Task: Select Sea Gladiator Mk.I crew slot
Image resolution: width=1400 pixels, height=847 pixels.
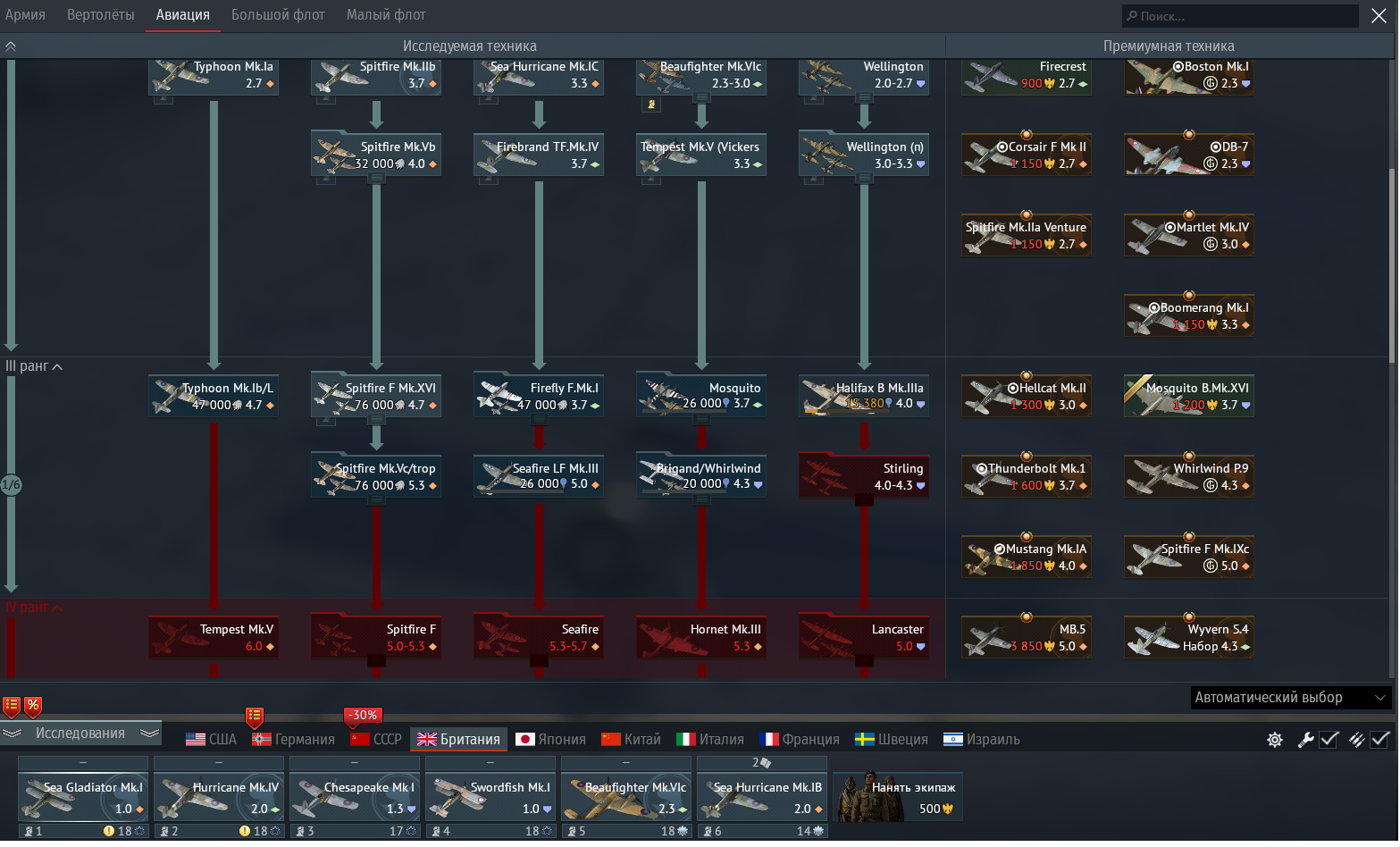Action: click(83, 798)
